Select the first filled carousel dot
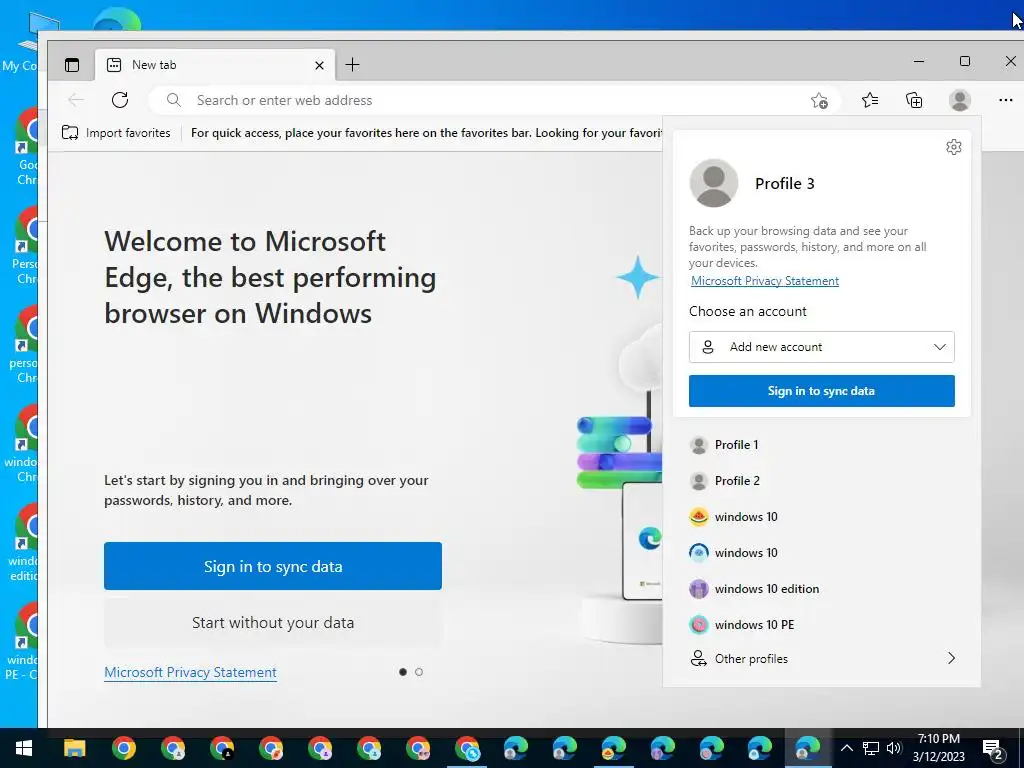 click(x=403, y=672)
